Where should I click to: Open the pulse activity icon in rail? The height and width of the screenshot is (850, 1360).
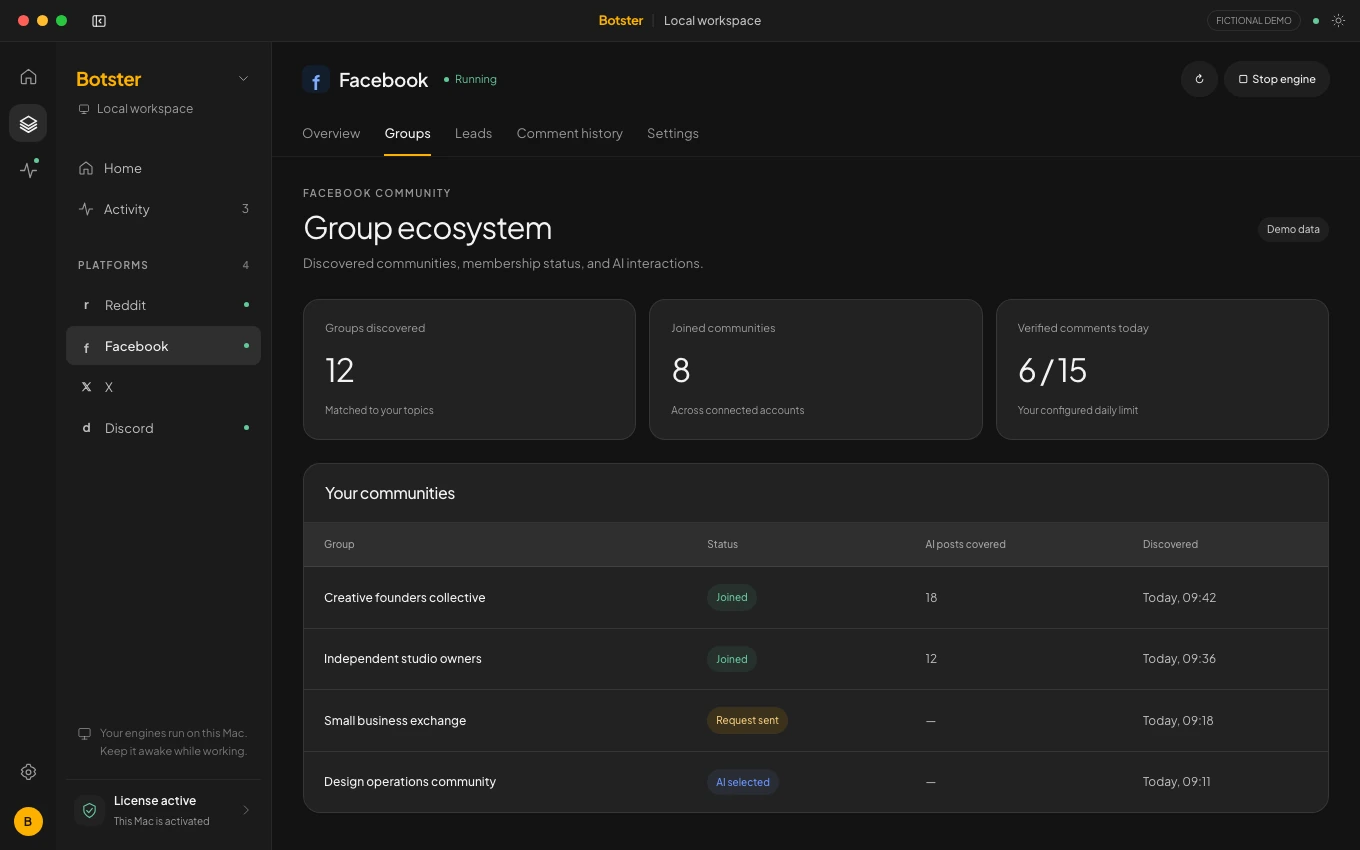[x=28, y=170]
